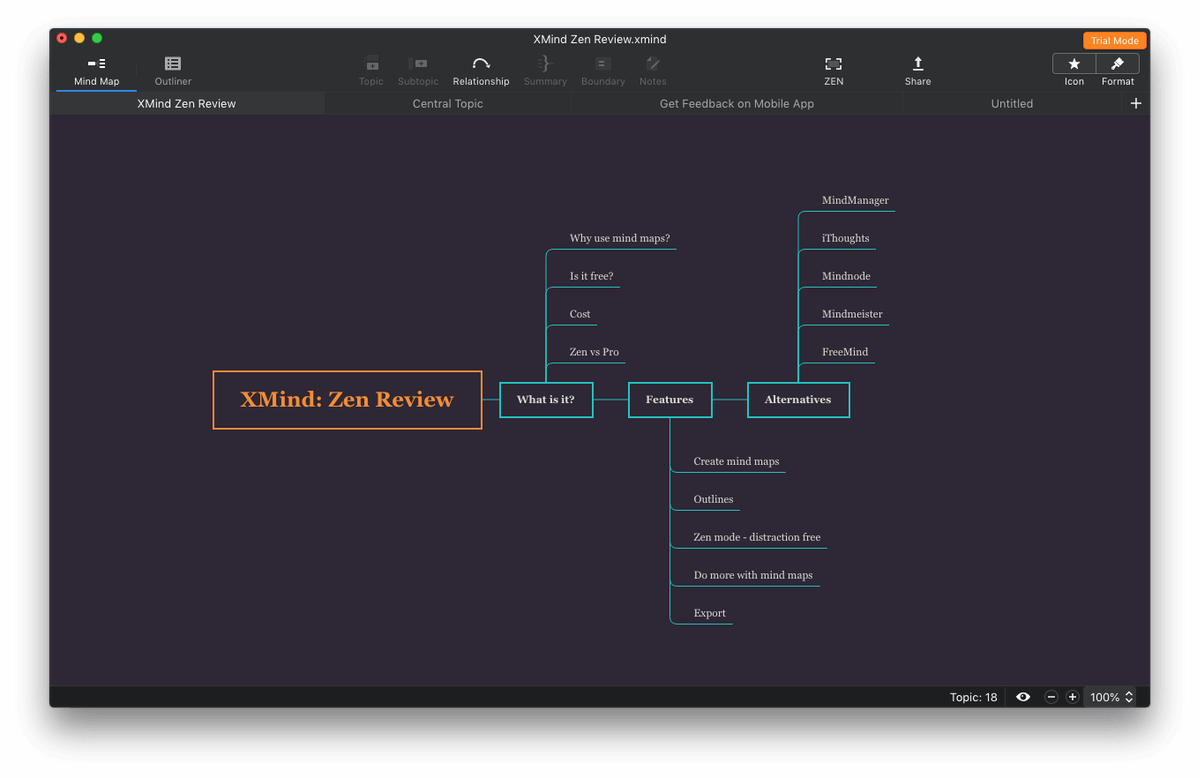
Task: Open the Share menu
Action: [x=917, y=70]
